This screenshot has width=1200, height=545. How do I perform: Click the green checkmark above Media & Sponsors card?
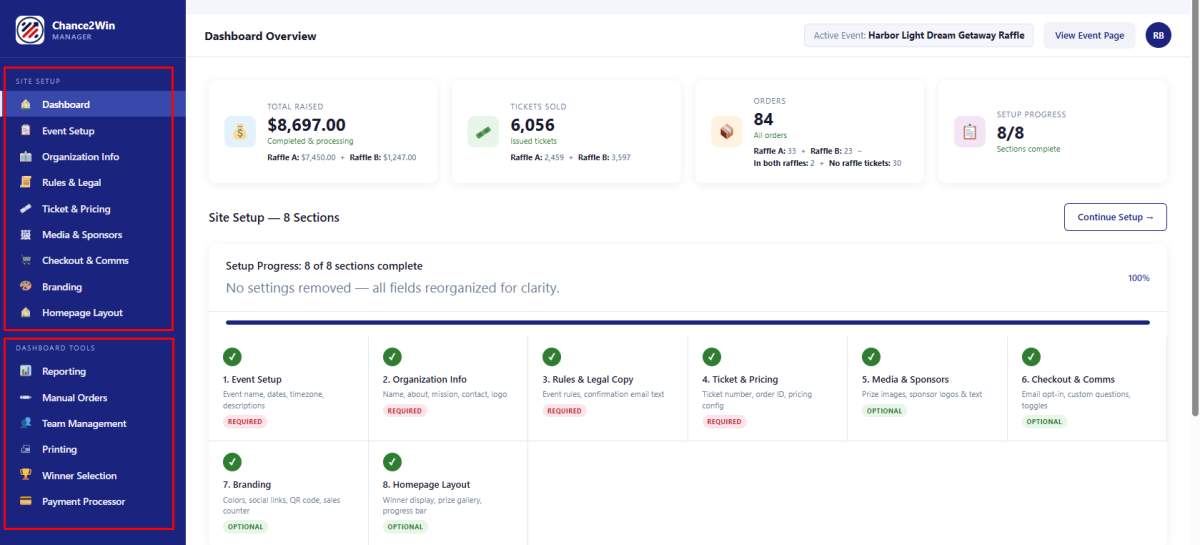tap(871, 356)
